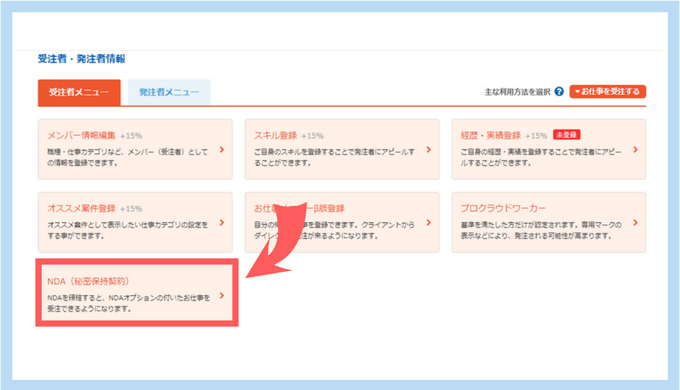The width and height of the screenshot is (680, 390).
Task: Click the +15% label beside メンバー情報編集
Action: [x=131, y=136]
